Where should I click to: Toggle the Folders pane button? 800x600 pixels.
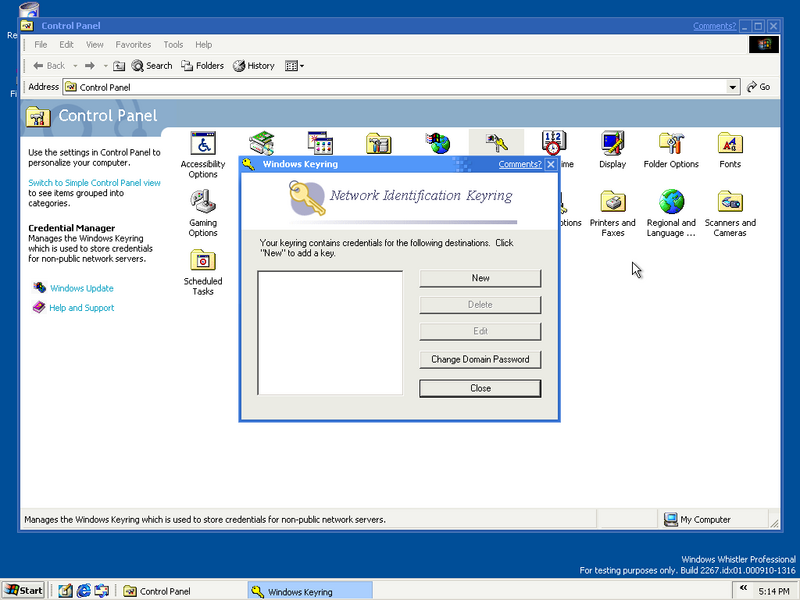pyautogui.click(x=203, y=66)
